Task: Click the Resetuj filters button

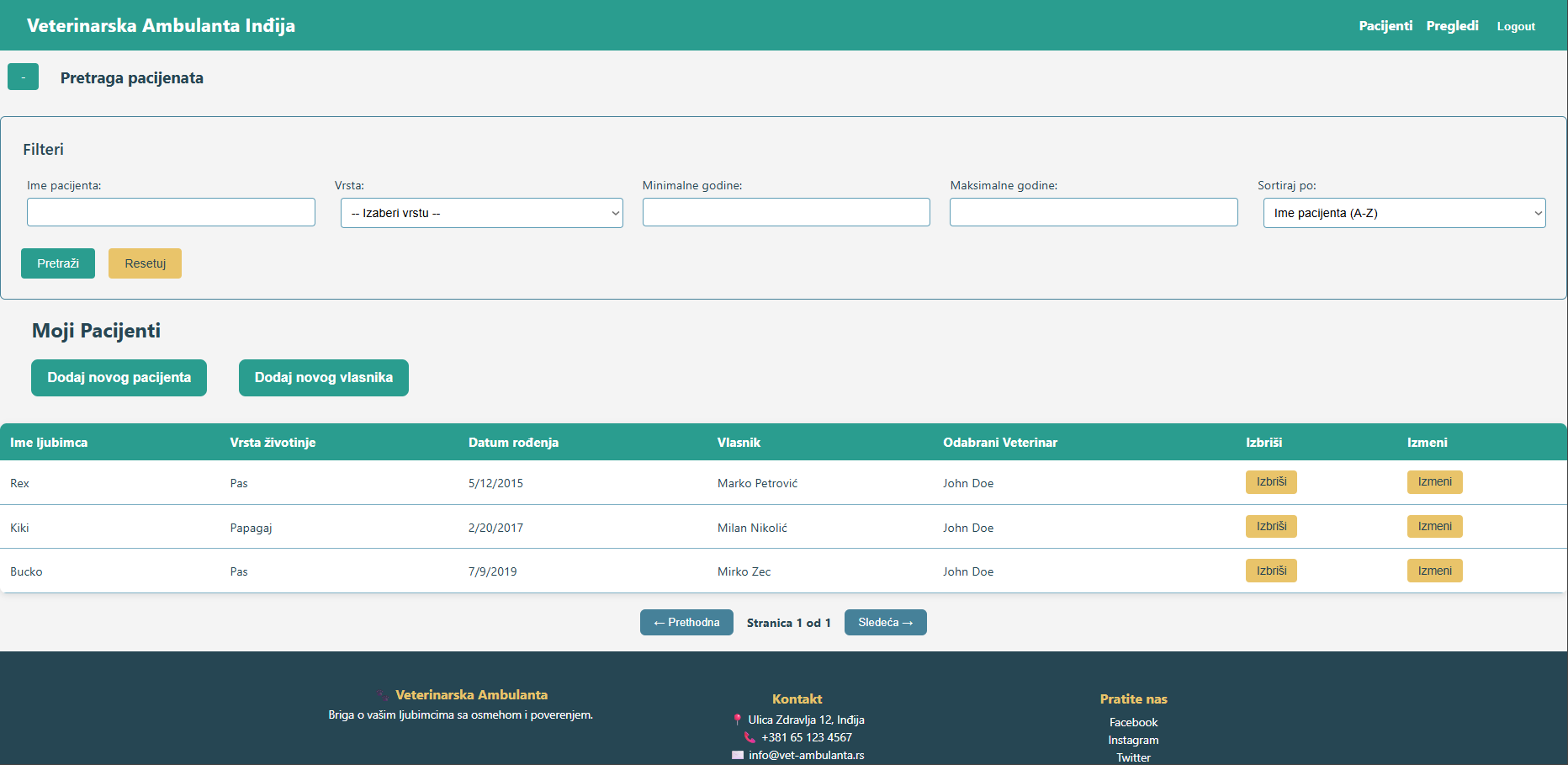Action: [x=145, y=263]
